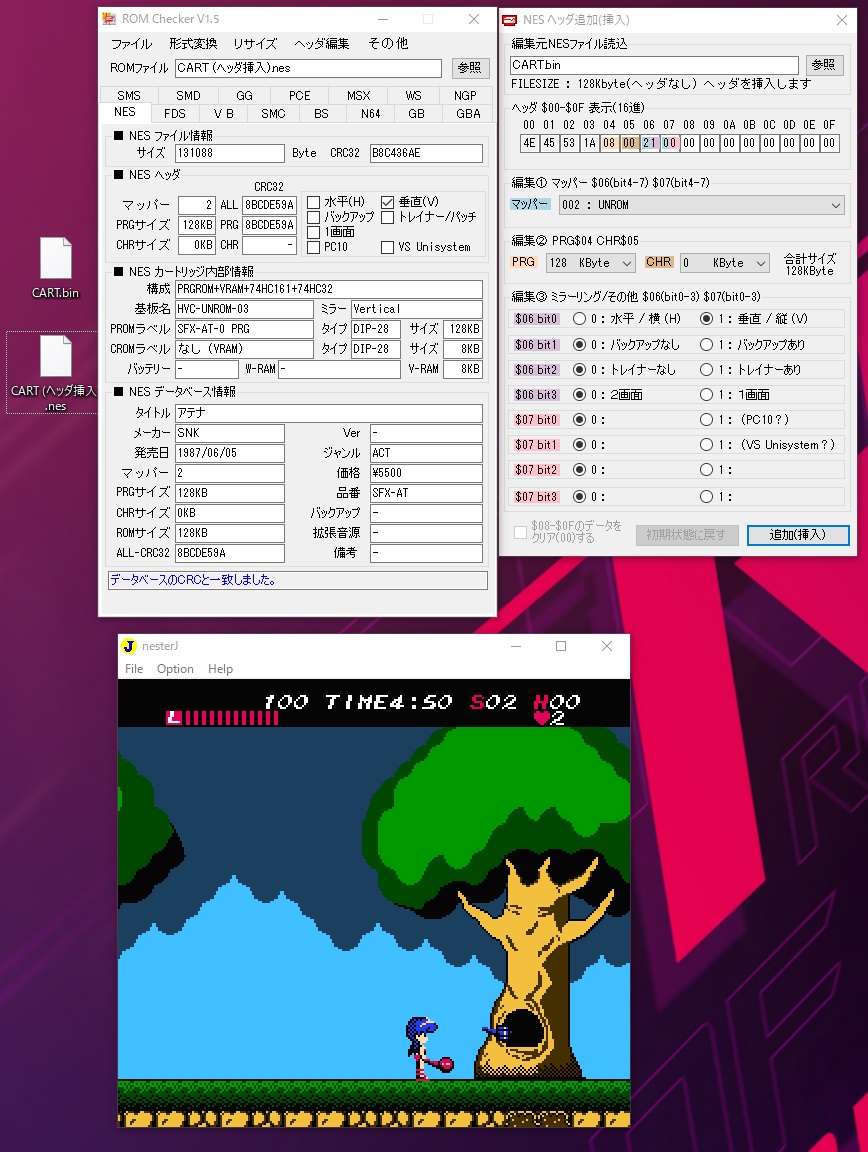Open nesterJ File menu
Image resolution: width=868 pixels, height=1152 pixels.
coord(134,669)
